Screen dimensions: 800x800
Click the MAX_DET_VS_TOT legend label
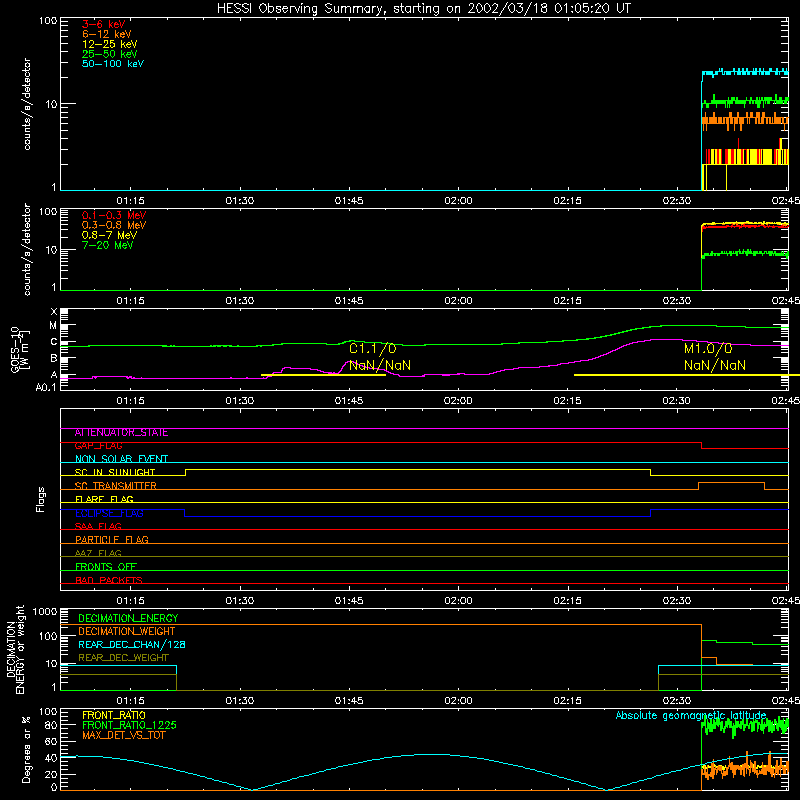[123, 735]
